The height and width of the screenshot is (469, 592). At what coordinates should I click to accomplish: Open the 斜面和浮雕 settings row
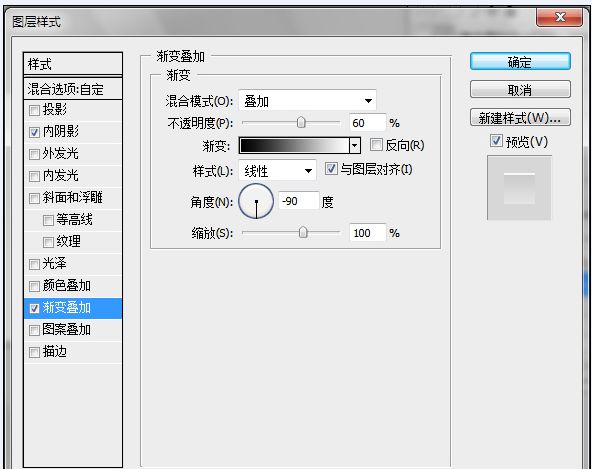[x=73, y=198]
